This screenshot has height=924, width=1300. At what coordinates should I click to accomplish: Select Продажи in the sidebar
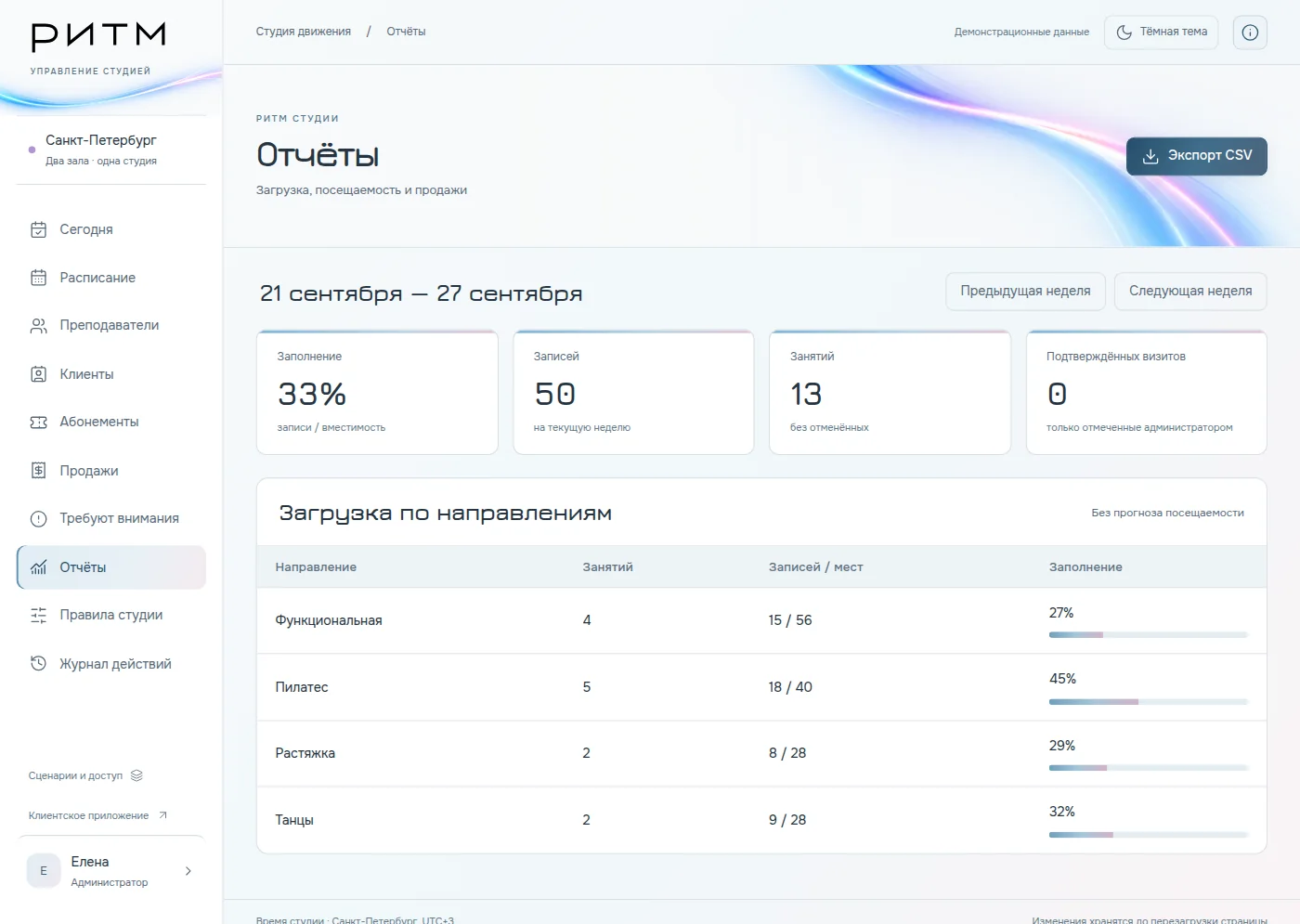pyautogui.click(x=111, y=471)
